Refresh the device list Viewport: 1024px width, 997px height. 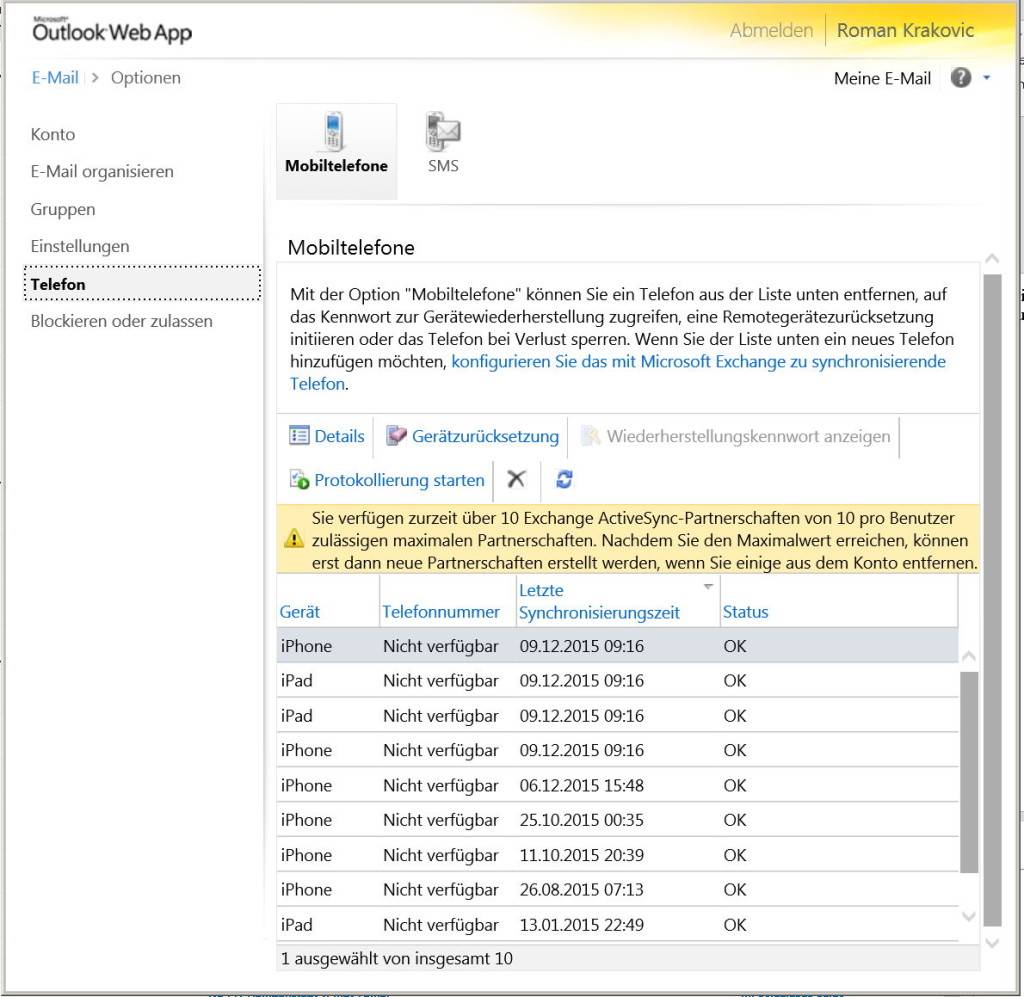coord(564,479)
